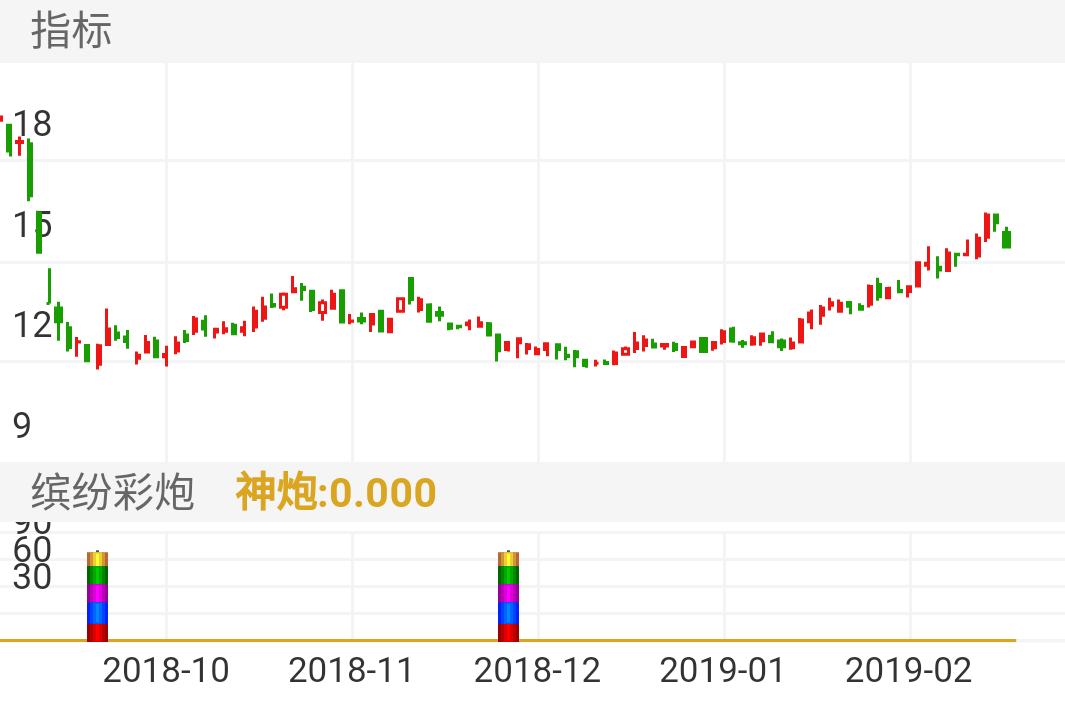Image resolution: width=1065 pixels, height=708 pixels.
Task: Click the magenta segment of the left signal bar
Action: [x=97, y=592]
